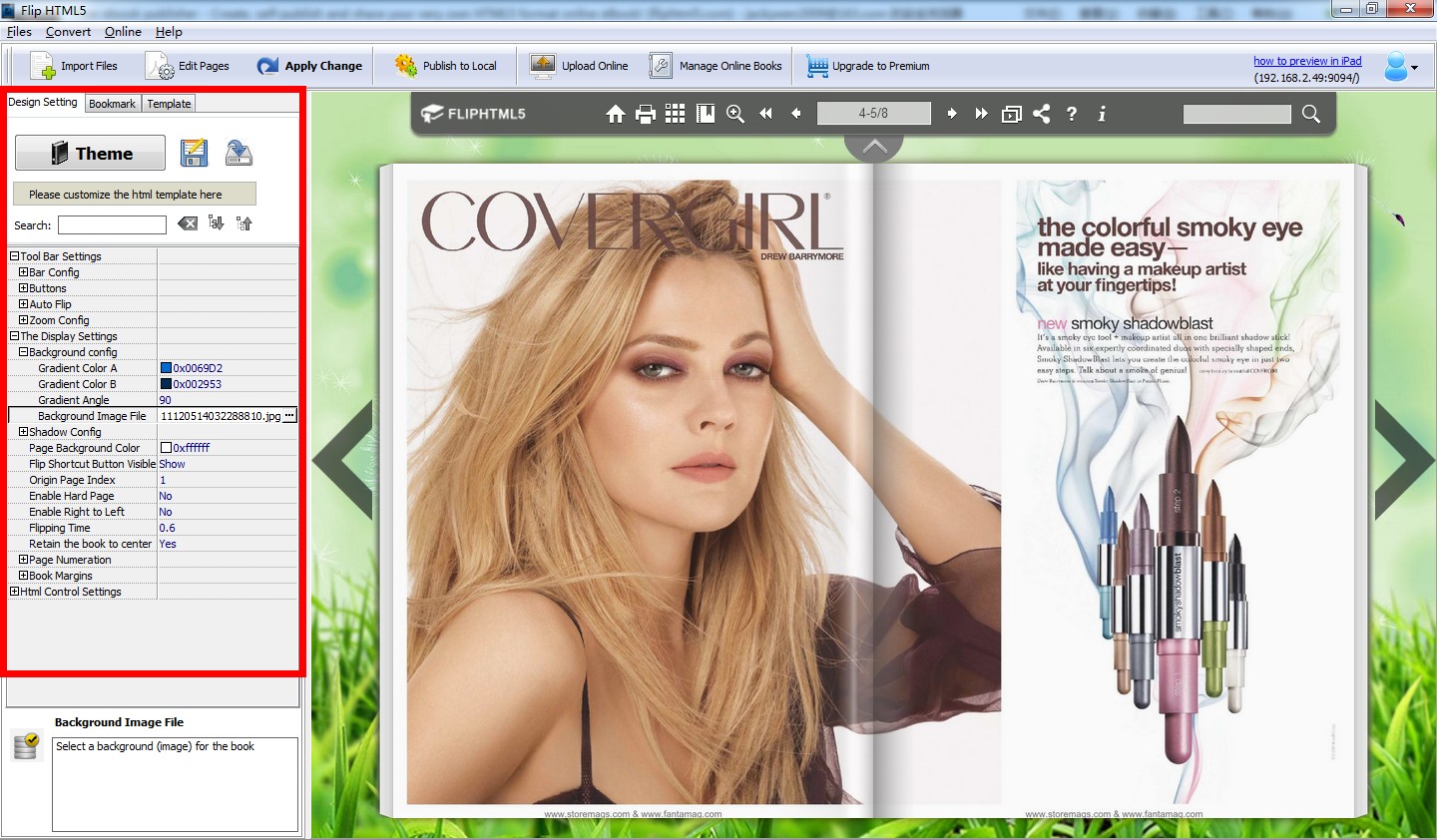Open the Online menu
Screen dimensions: 1437x840
click(123, 32)
